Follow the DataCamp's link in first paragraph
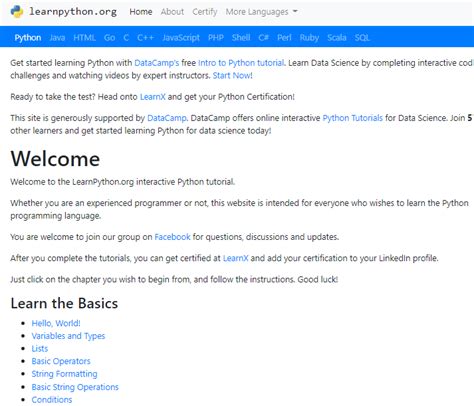Viewport: 474px width, 406px height. (157, 63)
